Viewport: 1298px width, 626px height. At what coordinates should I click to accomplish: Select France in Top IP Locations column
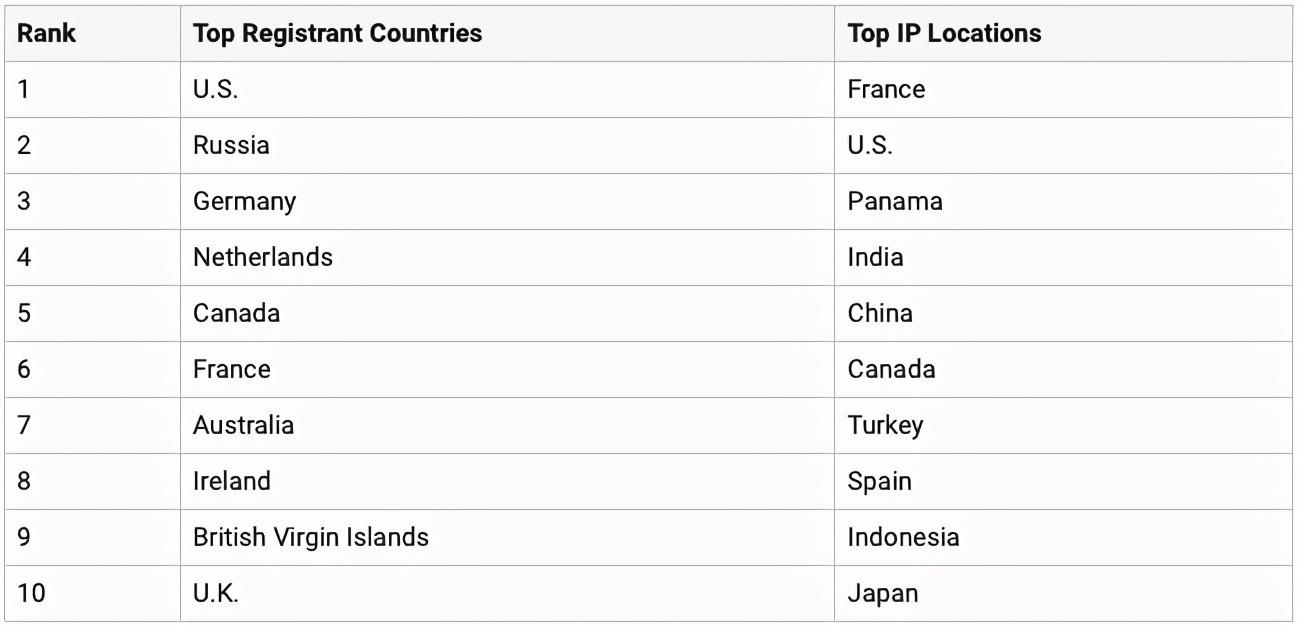pyautogui.click(x=886, y=89)
